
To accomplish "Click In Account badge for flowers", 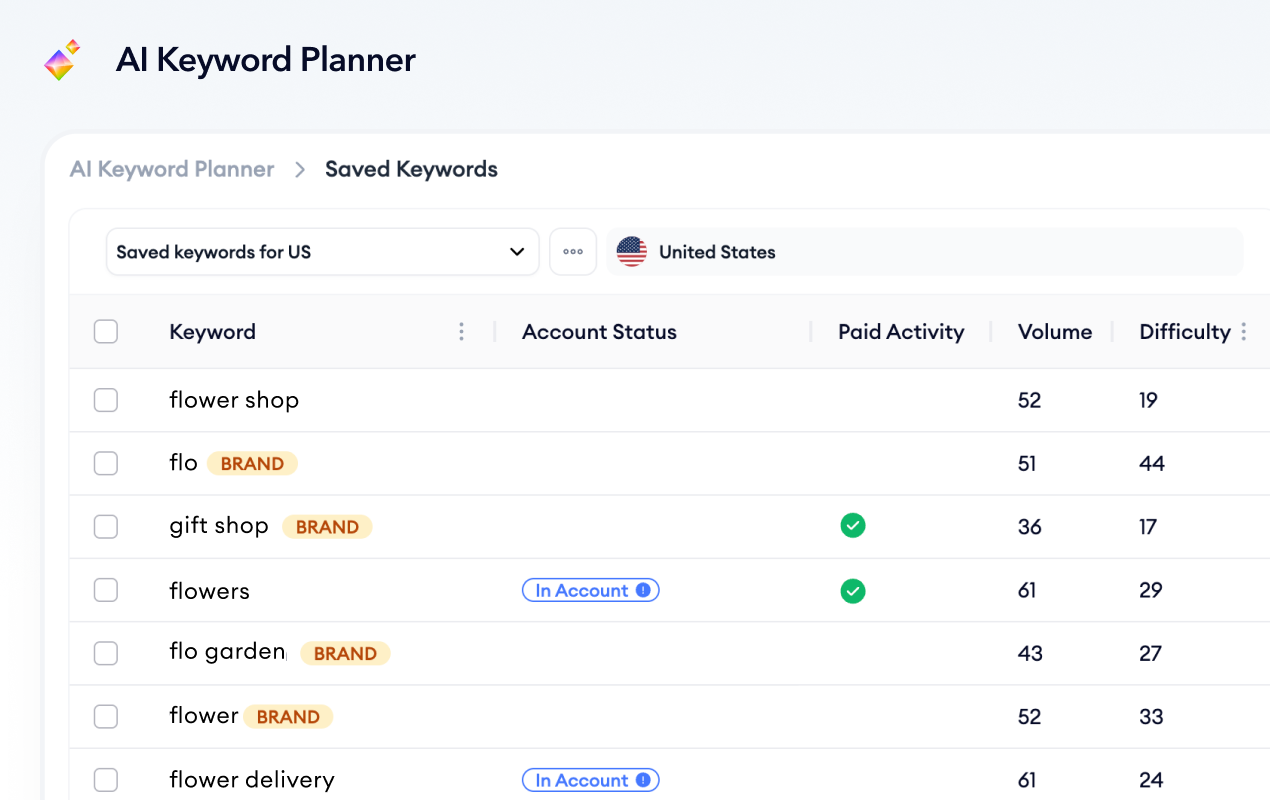I will coord(590,590).
